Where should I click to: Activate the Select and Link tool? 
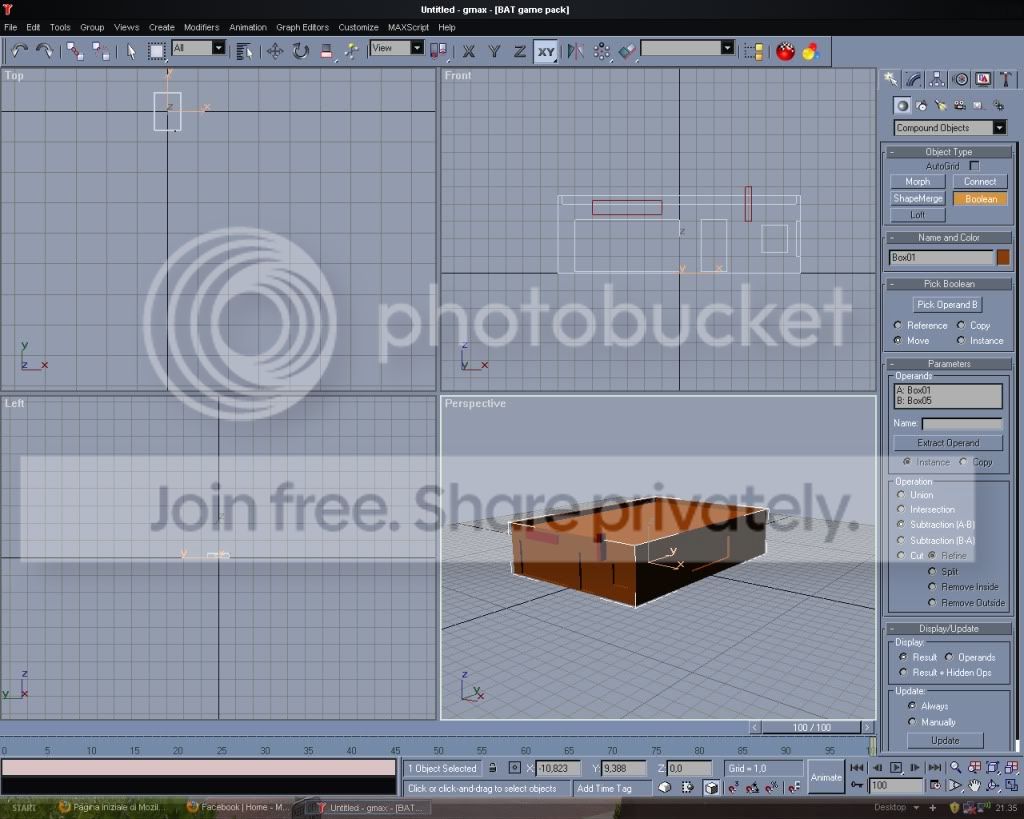click(x=74, y=51)
